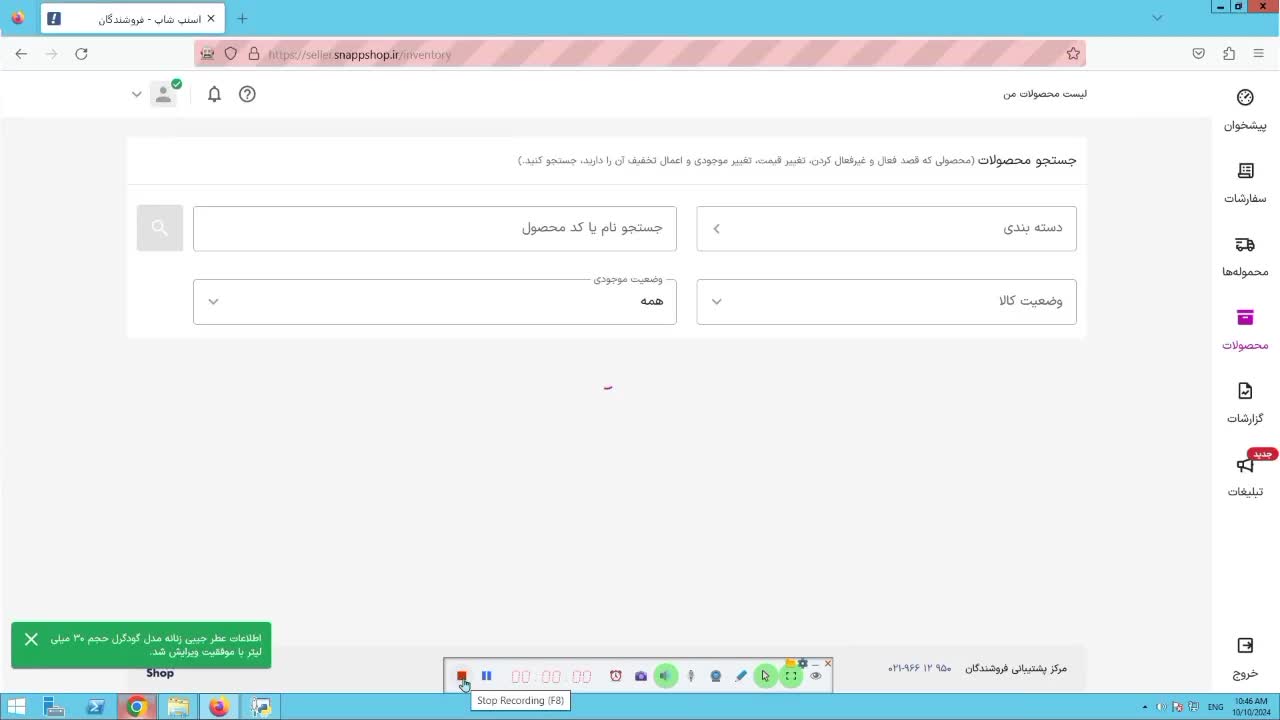The width and height of the screenshot is (1280, 720).
Task: Open recorder settings gear icon
Action: pos(803,663)
